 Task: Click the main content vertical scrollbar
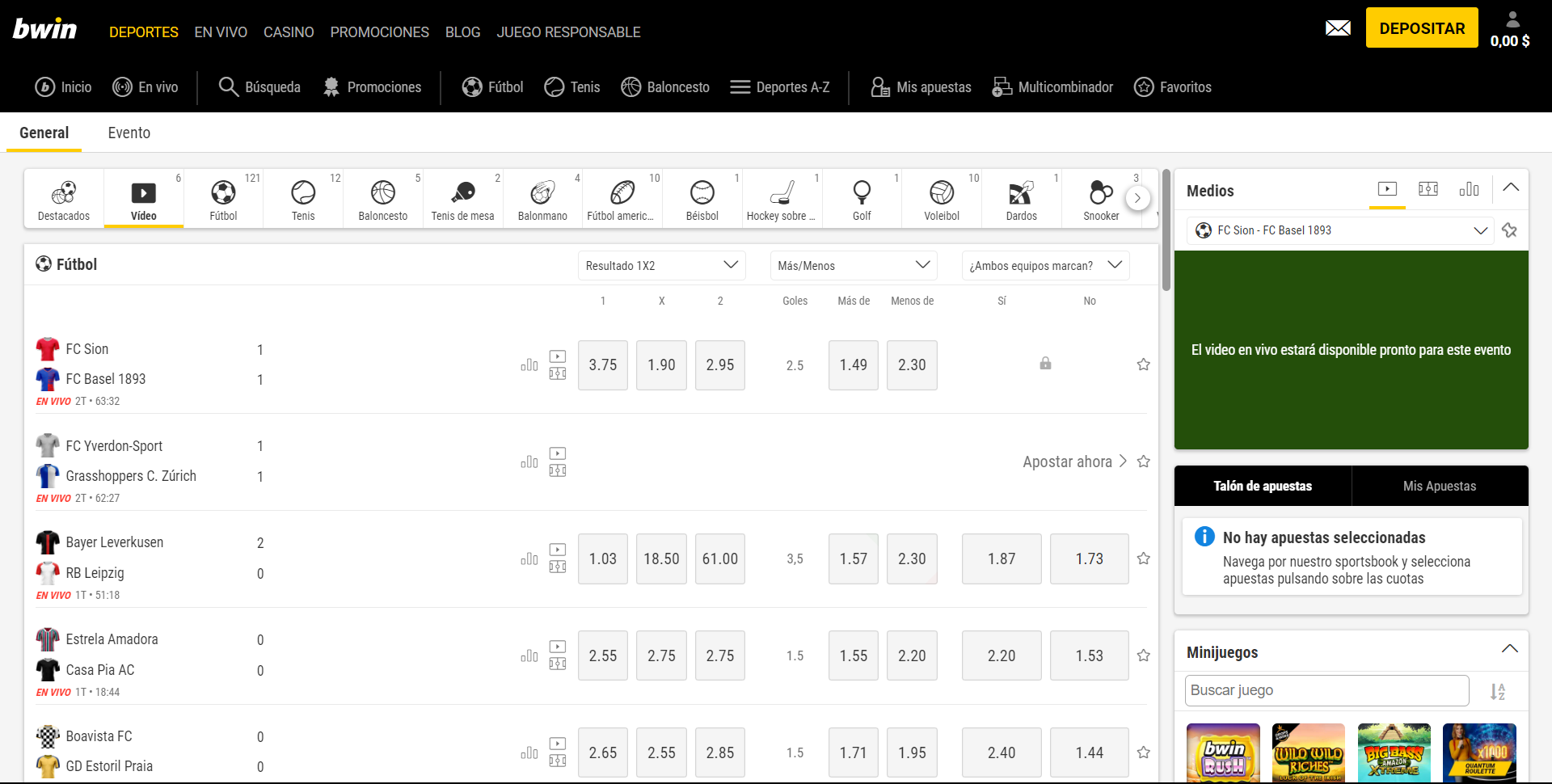point(1166,230)
